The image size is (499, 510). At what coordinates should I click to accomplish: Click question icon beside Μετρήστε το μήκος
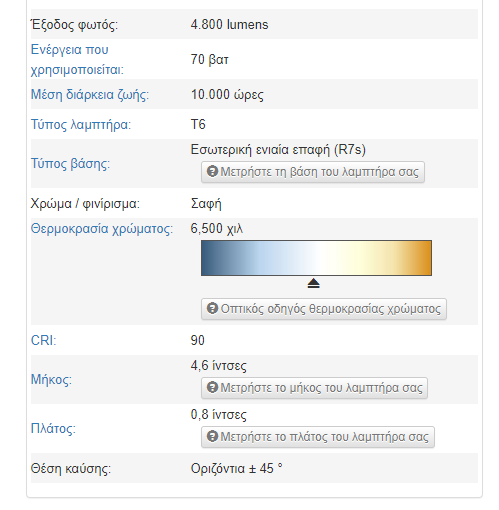click(212, 387)
